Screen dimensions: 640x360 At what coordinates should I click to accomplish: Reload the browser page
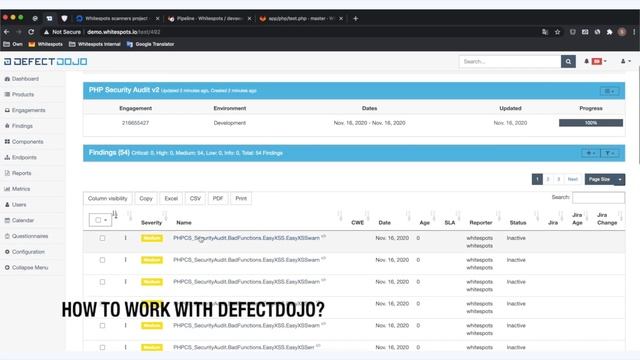point(31,32)
